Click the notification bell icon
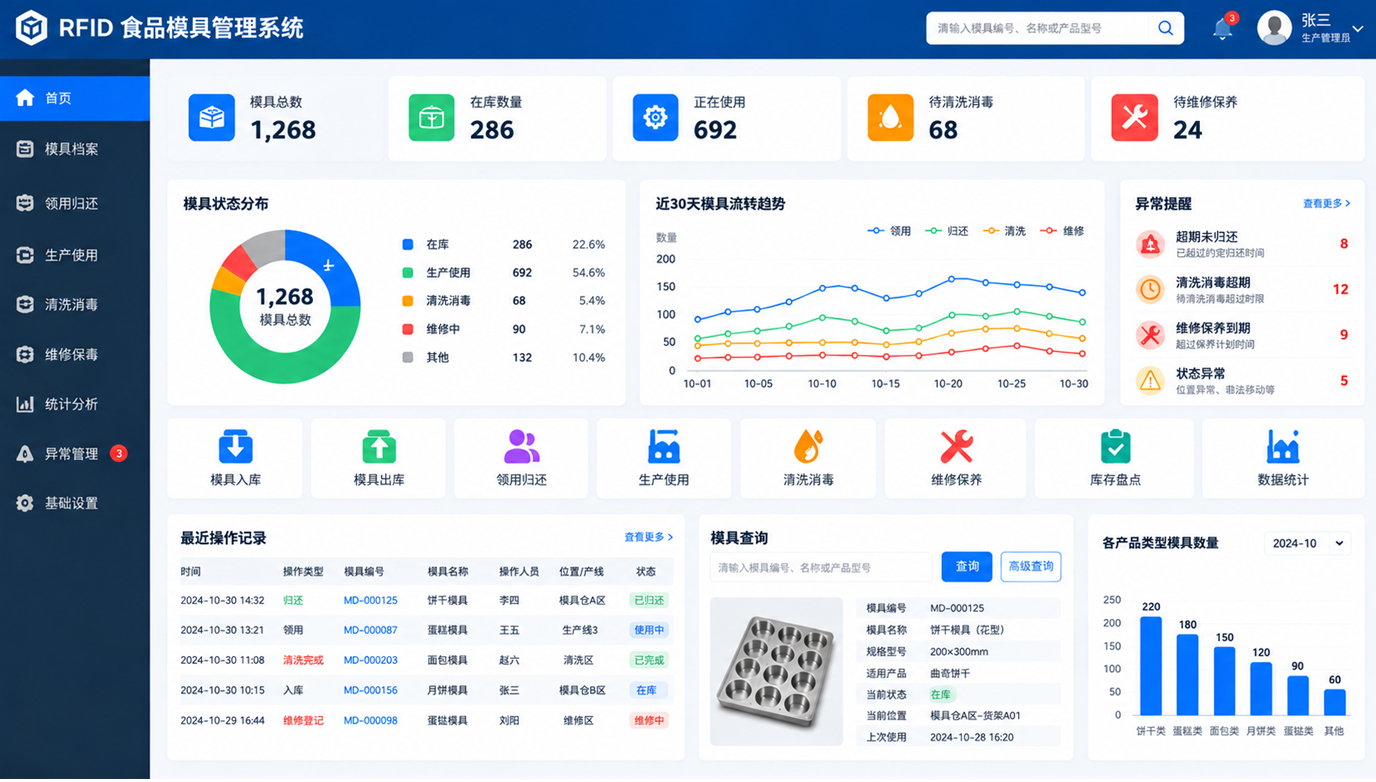 click(x=1222, y=29)
